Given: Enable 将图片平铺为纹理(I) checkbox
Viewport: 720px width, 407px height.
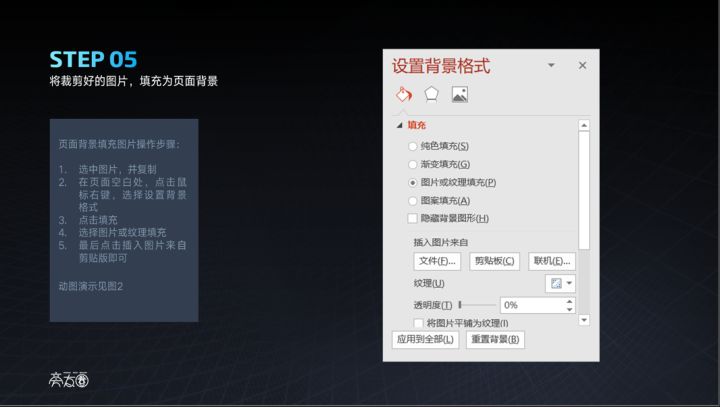Looking at the screenshot, I should pyautogui.click(x=418, y=323).
